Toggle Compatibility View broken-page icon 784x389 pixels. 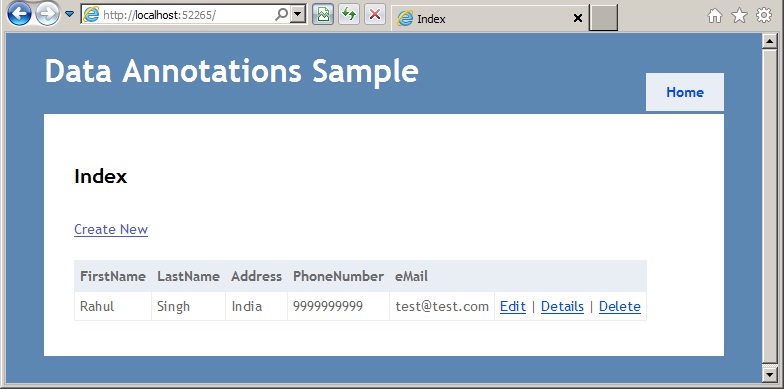[x=323, y=14]
